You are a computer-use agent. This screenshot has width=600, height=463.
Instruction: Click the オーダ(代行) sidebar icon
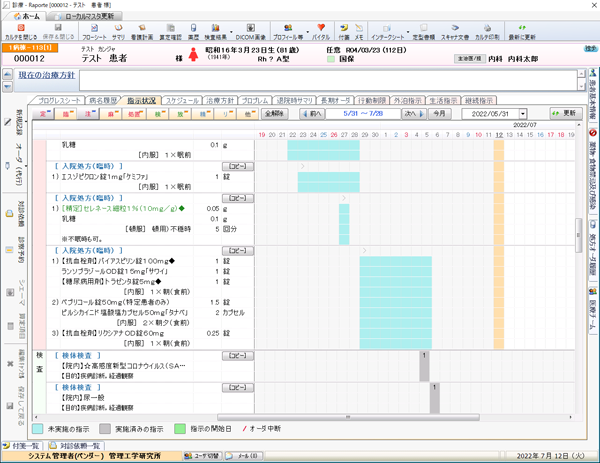[x=8, y=166]
